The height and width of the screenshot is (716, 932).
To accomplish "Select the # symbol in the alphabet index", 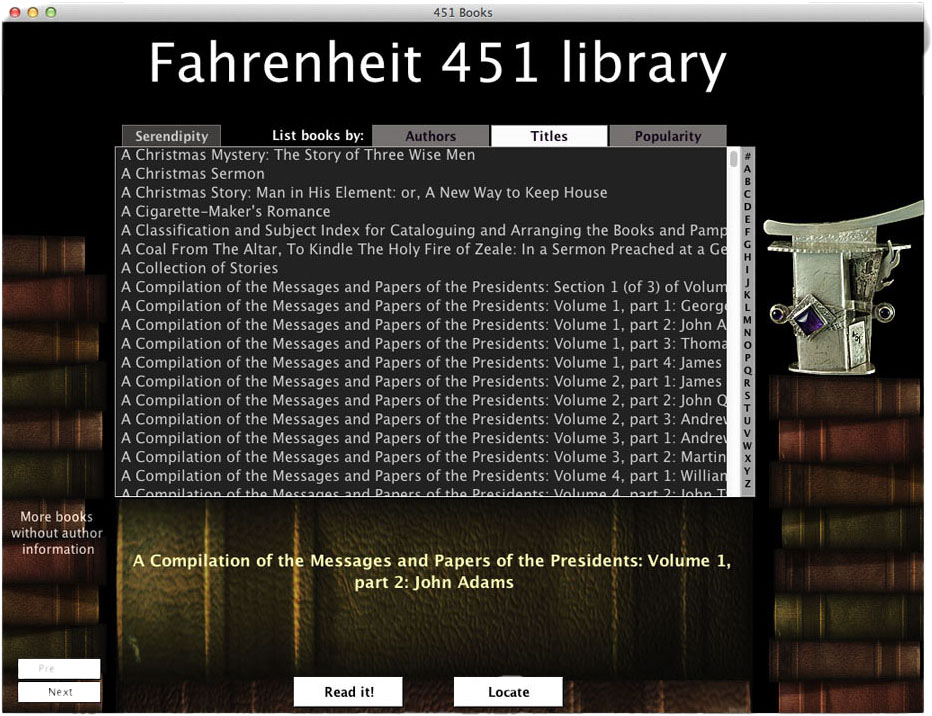I will coord(747,156).
